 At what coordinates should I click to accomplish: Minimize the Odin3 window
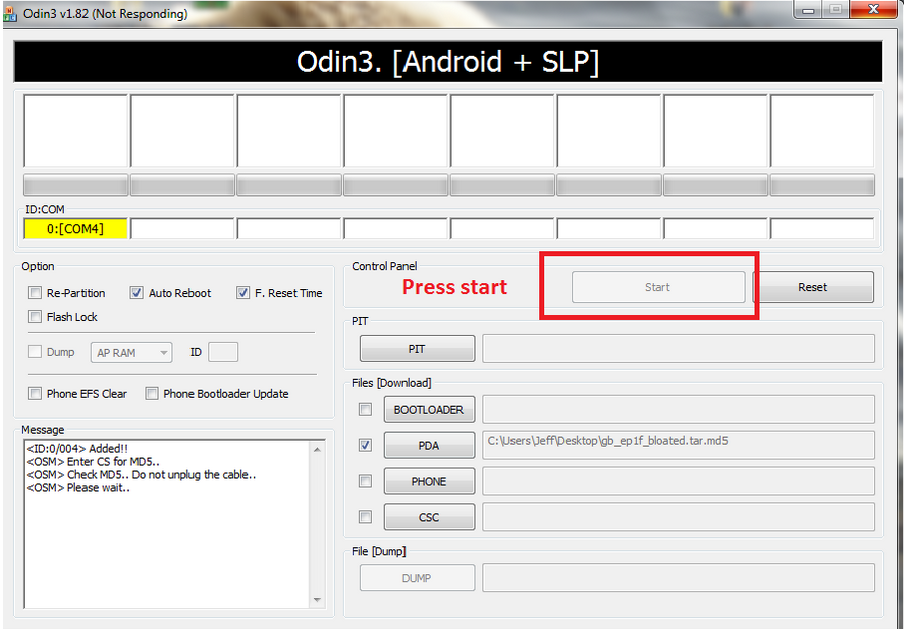tap(808, 10)
